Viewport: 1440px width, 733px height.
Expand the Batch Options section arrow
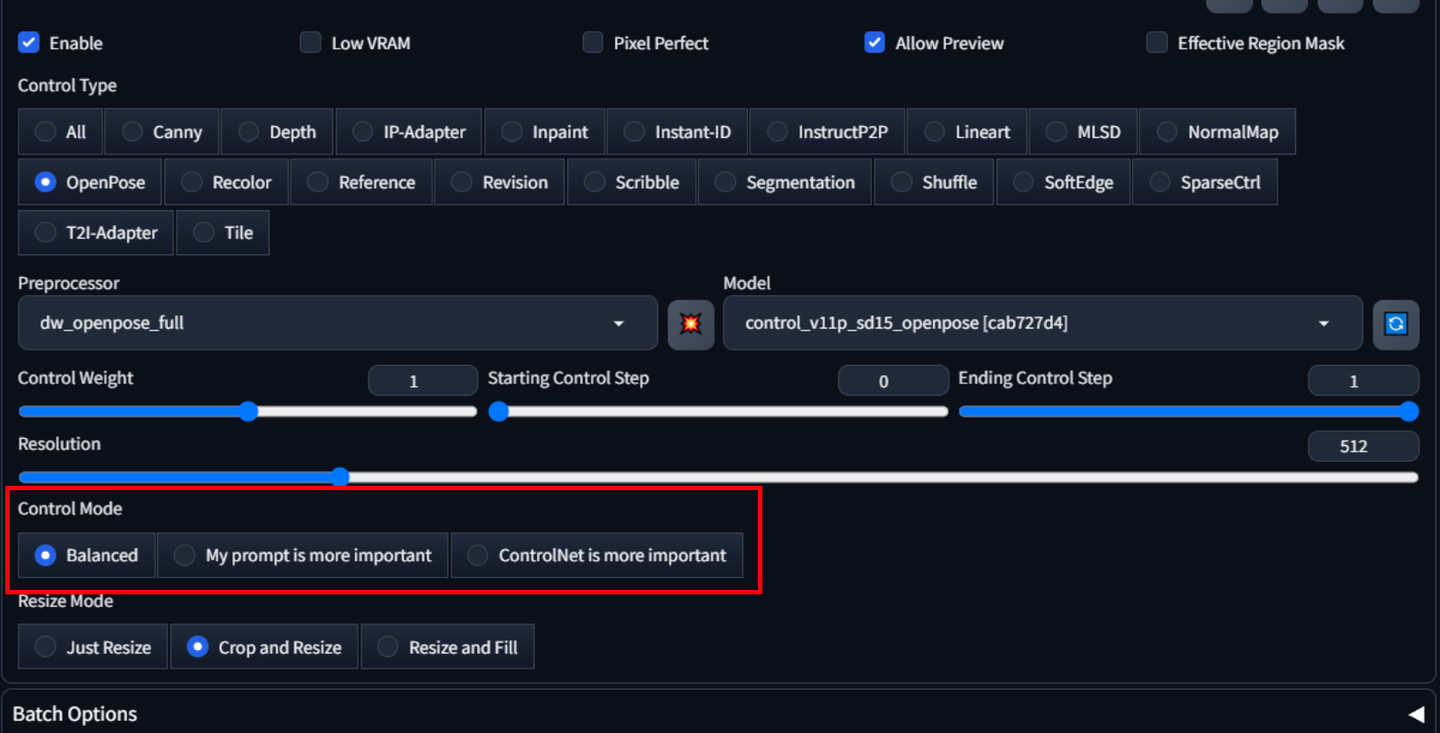click(1415, 714)
